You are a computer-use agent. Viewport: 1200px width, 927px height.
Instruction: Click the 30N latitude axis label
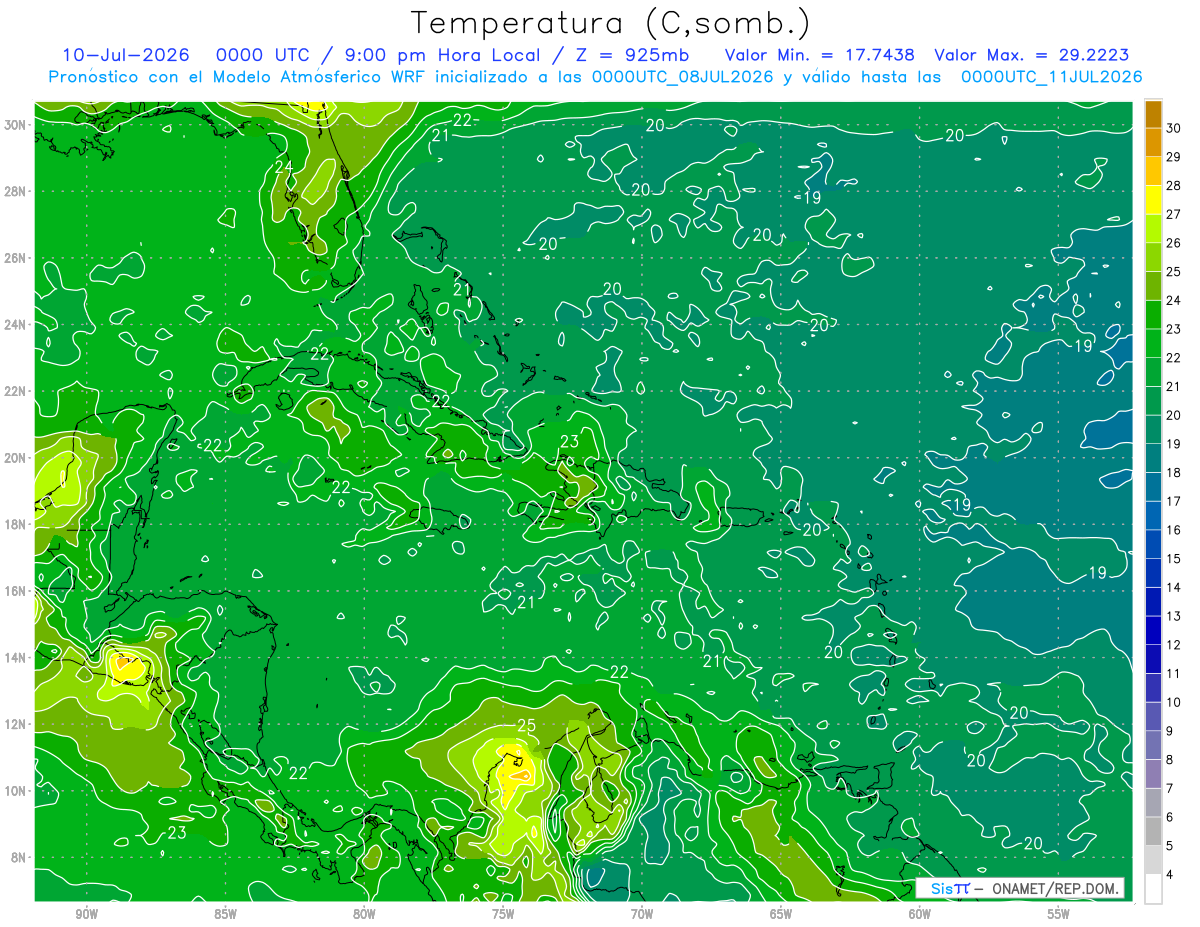(15, 125)
